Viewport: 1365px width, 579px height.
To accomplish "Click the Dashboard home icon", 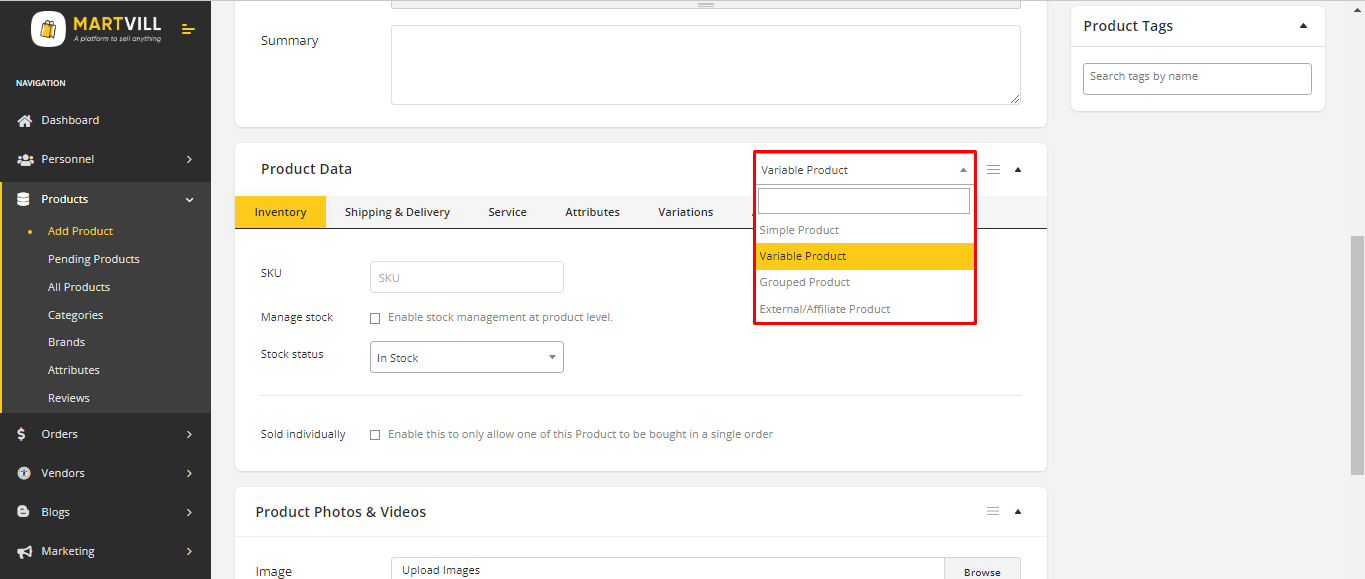I will click(x=25, y=121).
